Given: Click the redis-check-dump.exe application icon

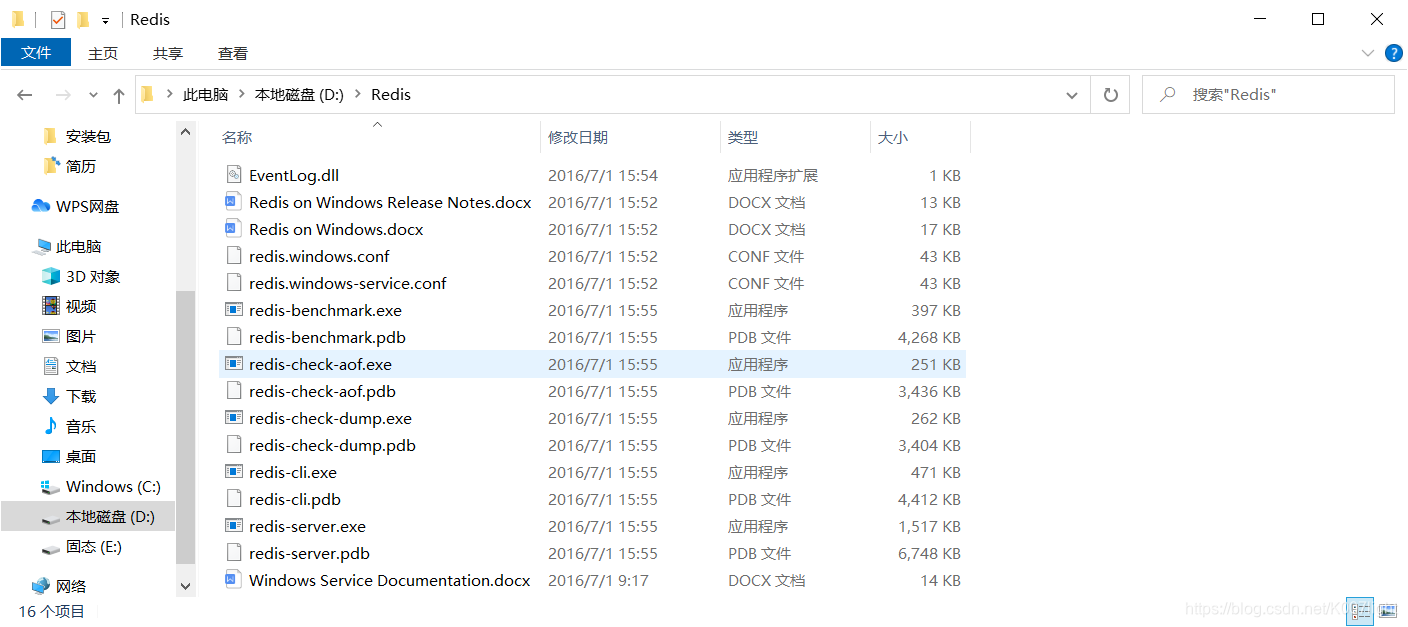Looking at the screenshot, I should point(234,418).
